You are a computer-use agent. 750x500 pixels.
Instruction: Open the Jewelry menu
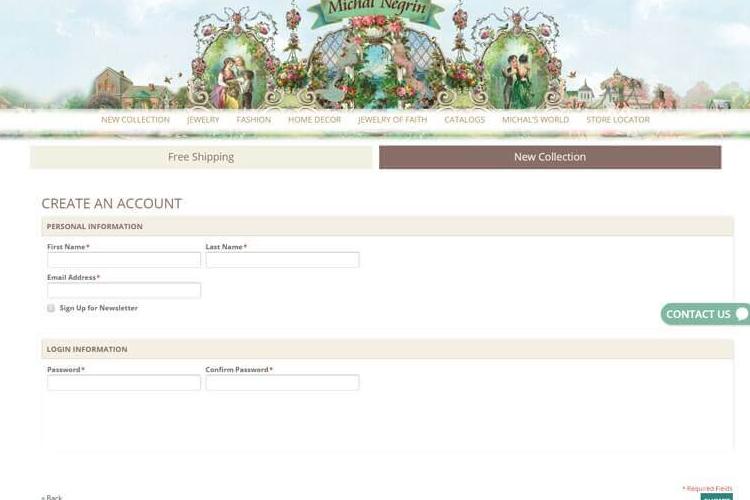pyautogui.click(x=203, y=120)
